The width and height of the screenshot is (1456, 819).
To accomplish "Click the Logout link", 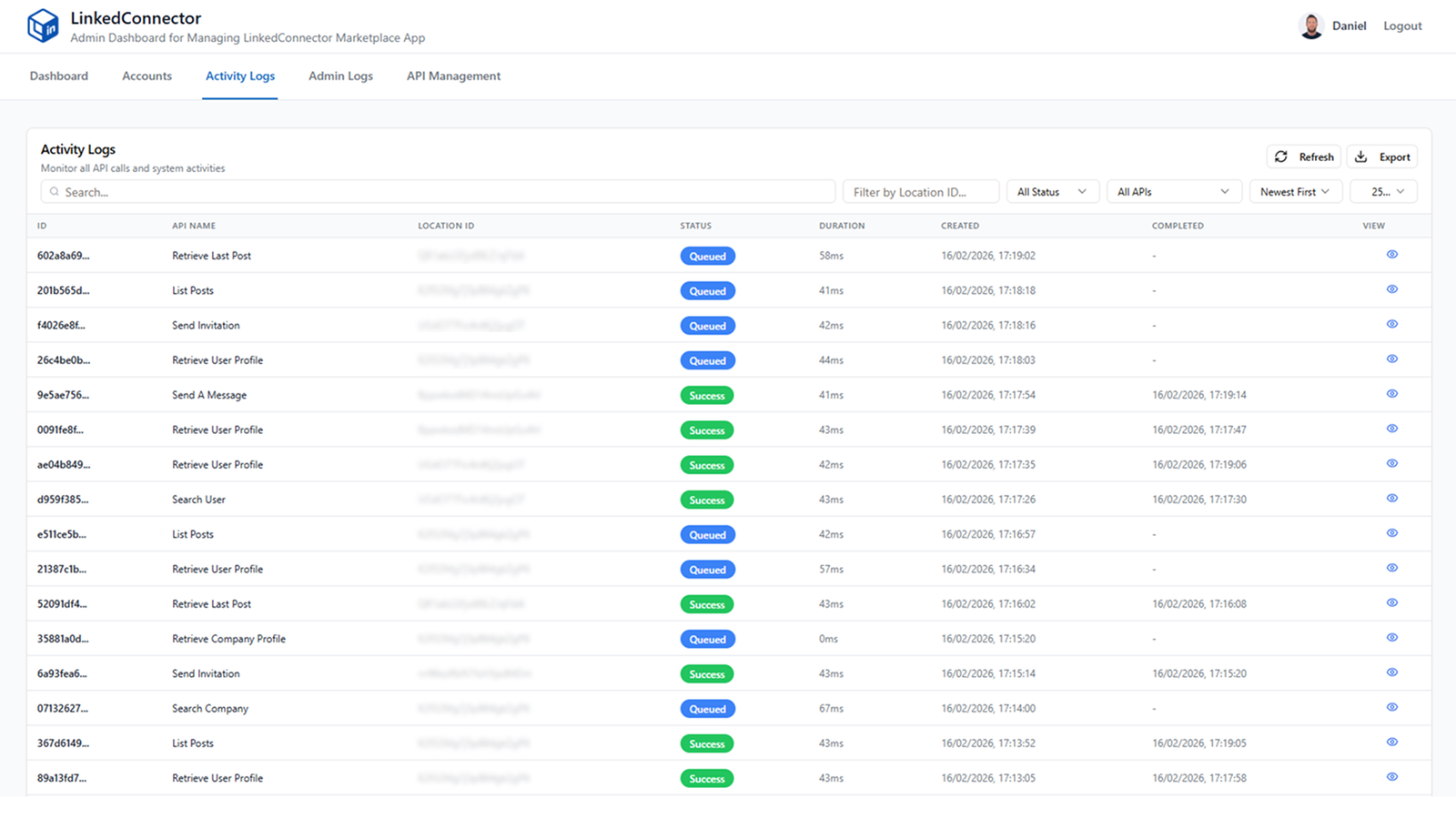I will 1401,25.
